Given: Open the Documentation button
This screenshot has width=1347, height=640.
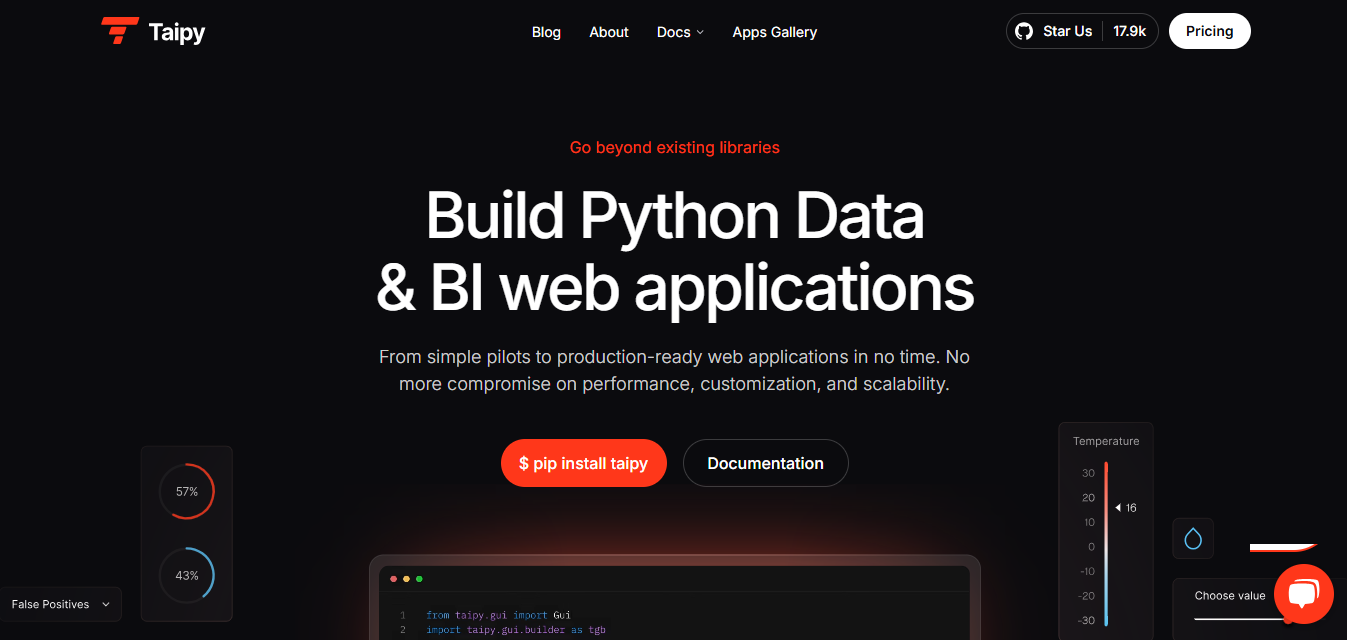Looking at the screenshot, I should tap(766, 463).
